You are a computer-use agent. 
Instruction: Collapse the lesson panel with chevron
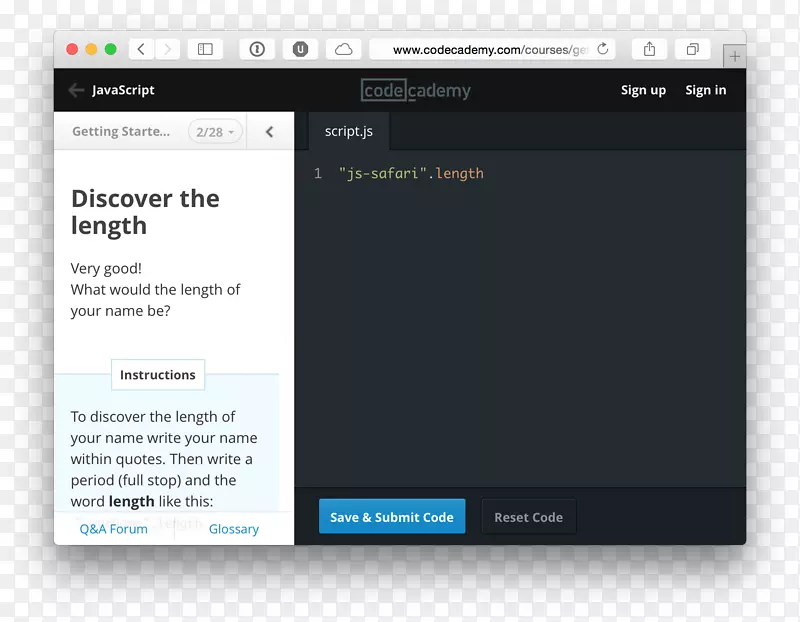[x=269, y=132]
